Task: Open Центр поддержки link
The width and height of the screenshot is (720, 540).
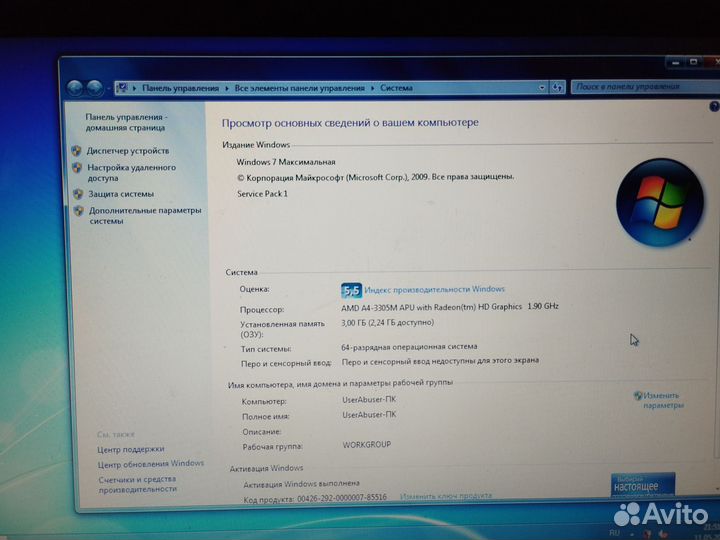Action: click(x=131, y=449)
